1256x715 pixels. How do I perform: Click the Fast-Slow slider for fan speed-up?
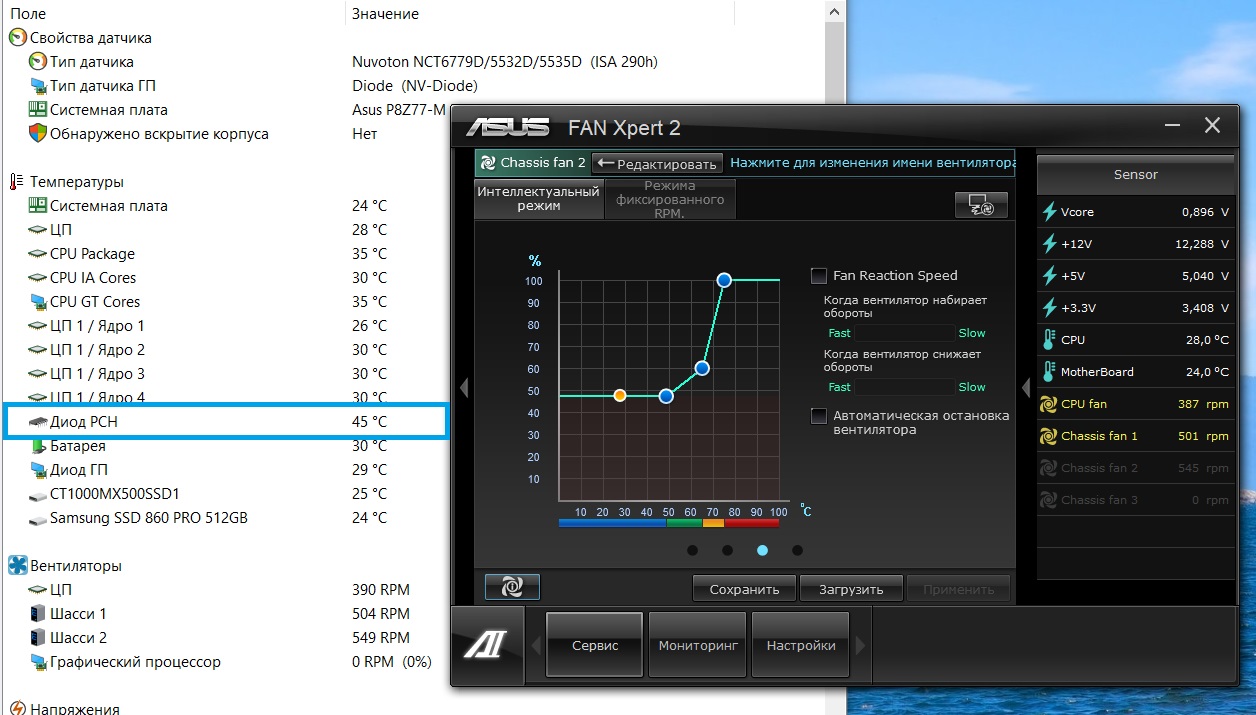(905, 333)
